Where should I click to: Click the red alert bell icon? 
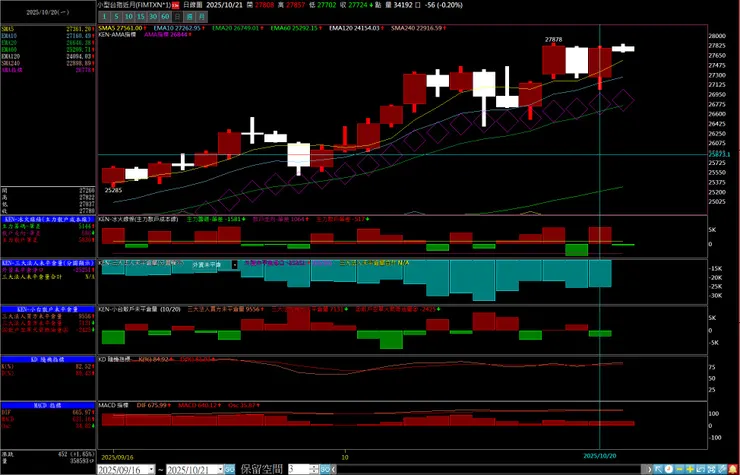[x=733, y=469]
